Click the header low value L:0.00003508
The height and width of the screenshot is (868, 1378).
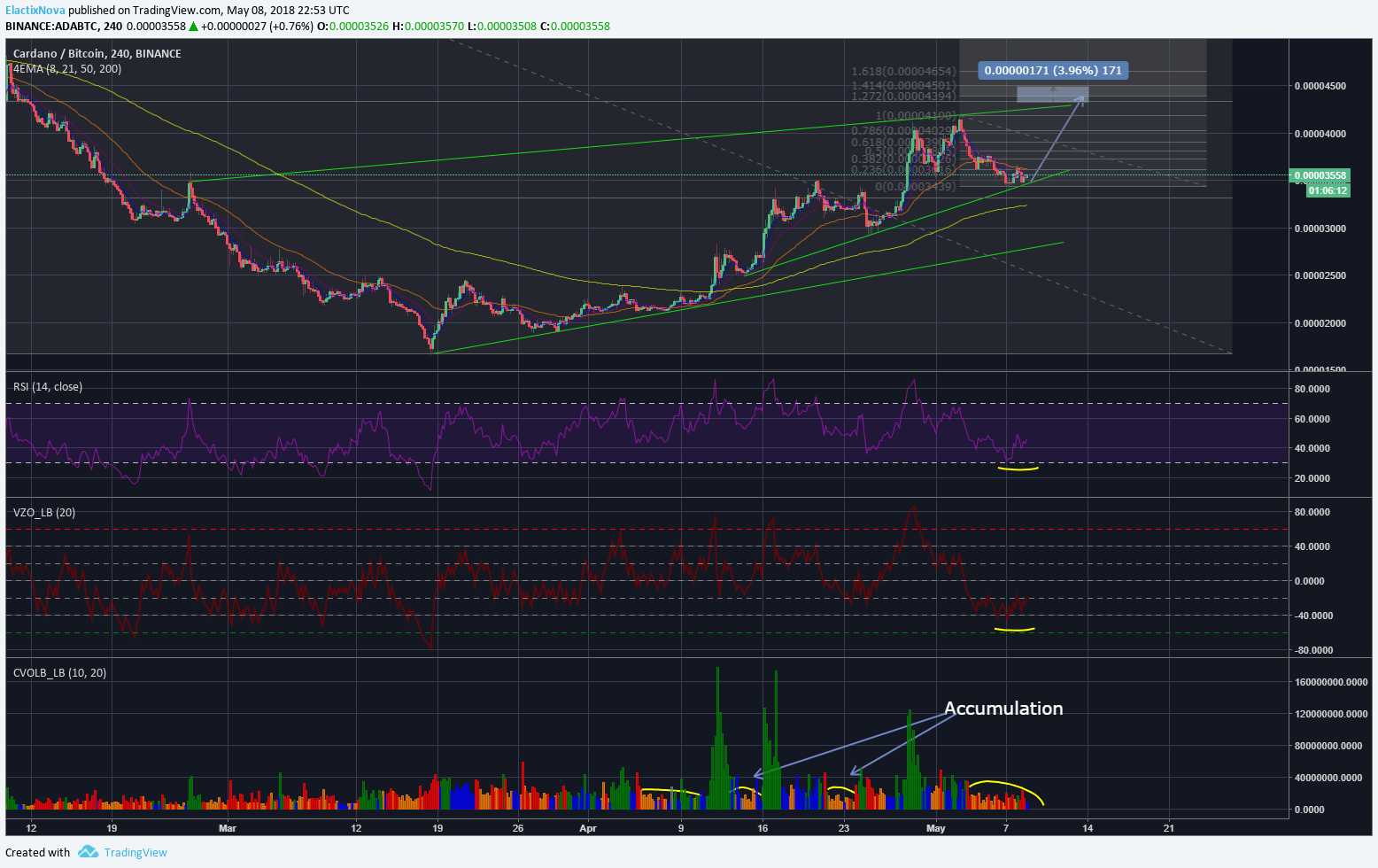point(501,26)
